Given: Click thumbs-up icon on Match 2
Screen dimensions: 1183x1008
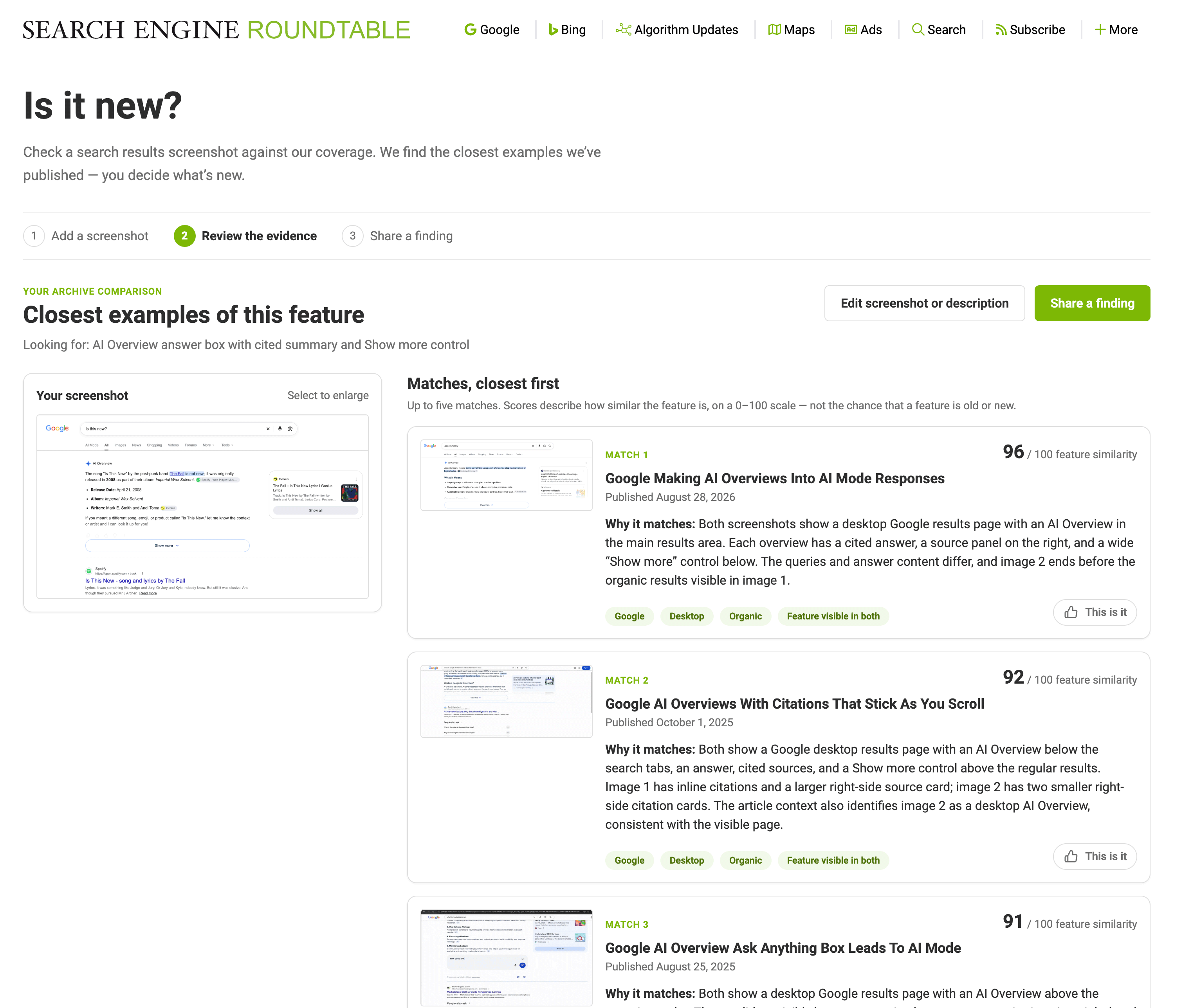Looking at the screenshot, I should pyautogui.click(x=1071, y=857).
